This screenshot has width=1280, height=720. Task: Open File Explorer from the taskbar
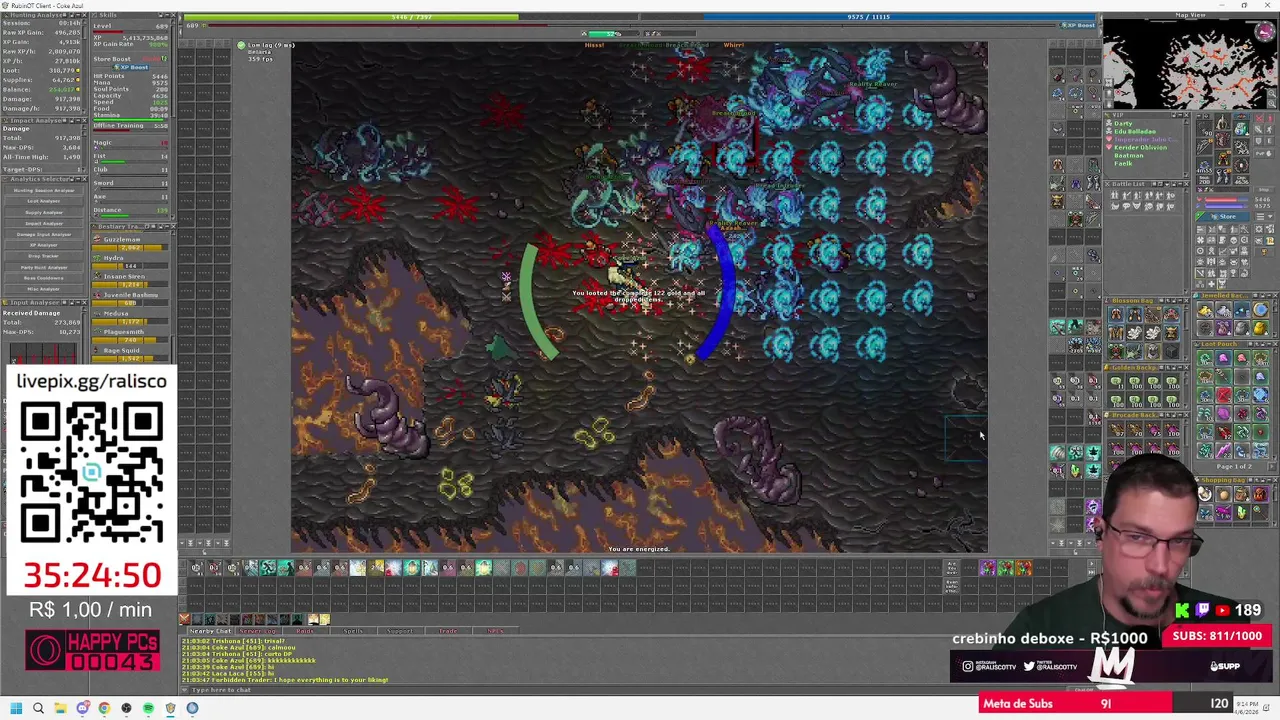pyautogui.click(x=60, y=708)
